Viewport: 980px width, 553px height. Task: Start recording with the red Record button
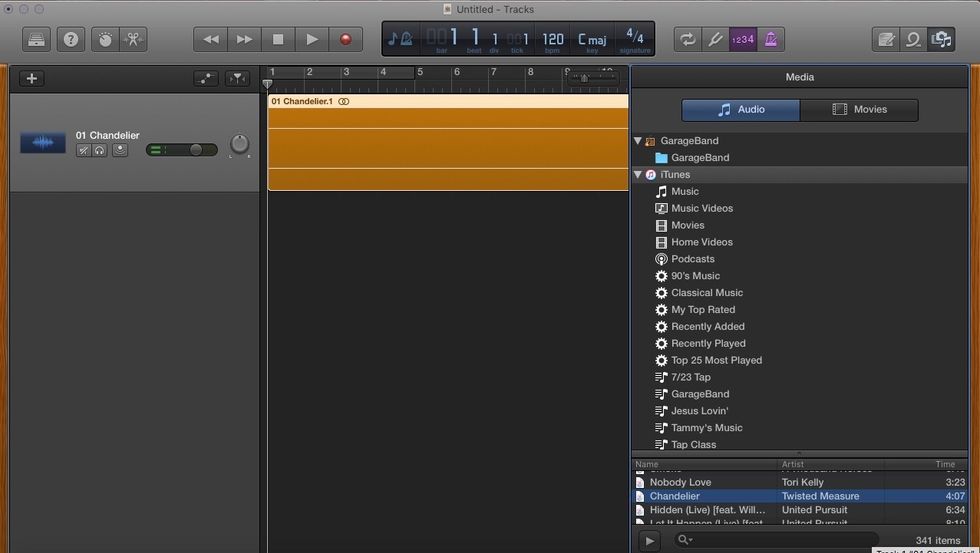pyautogui.click(x=346, y=40)
